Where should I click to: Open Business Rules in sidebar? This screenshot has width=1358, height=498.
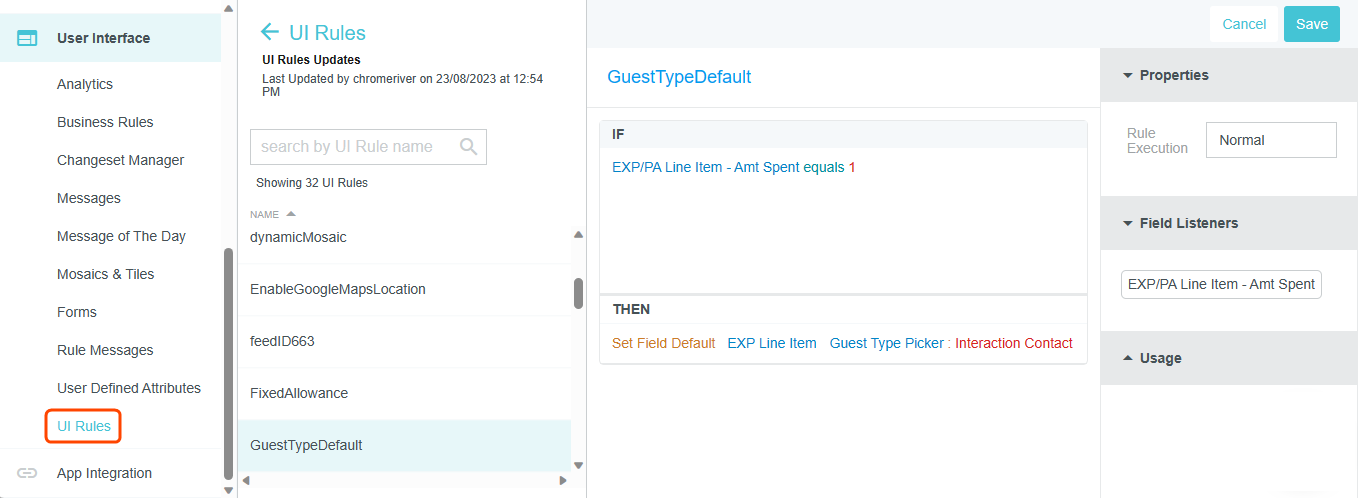coord(105,122)
